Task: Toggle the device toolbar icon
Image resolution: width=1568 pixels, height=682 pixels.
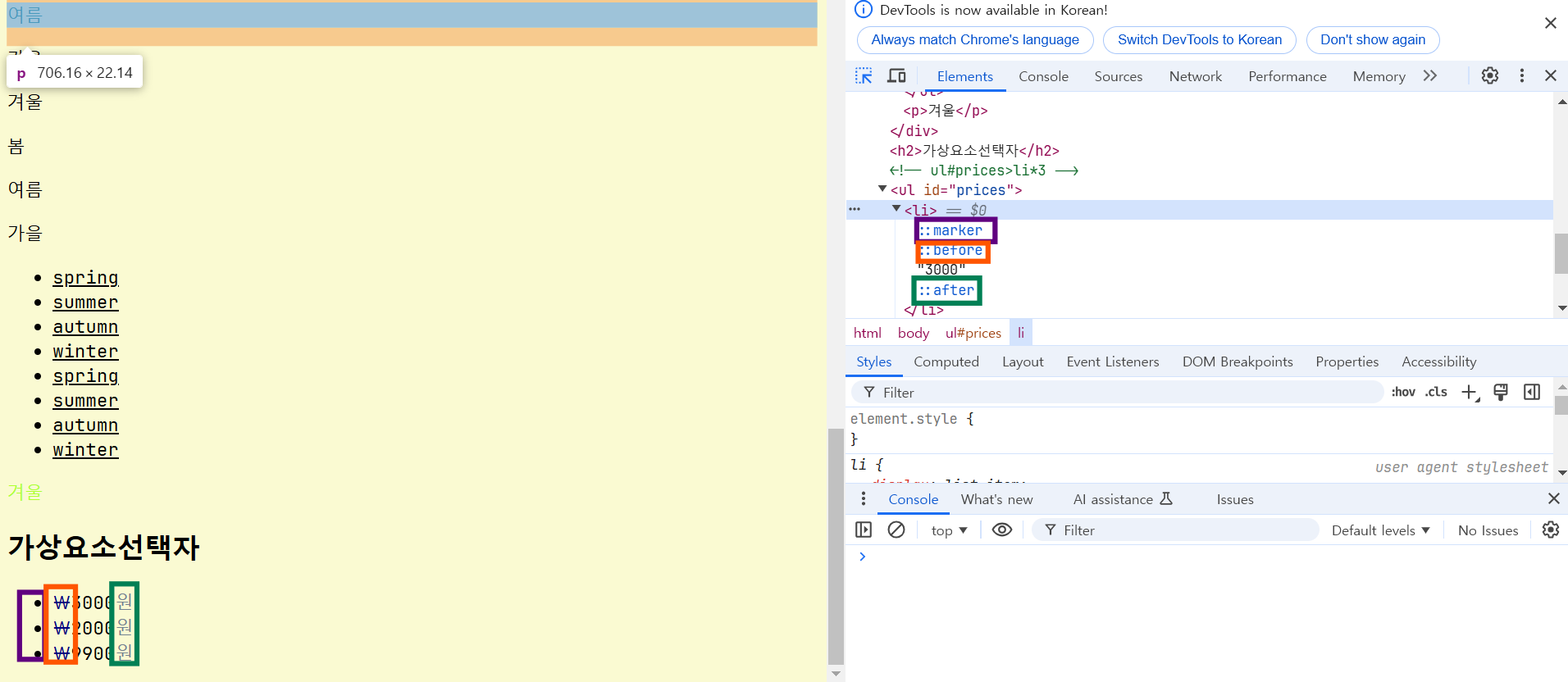Action: click(x=896, y=76)
